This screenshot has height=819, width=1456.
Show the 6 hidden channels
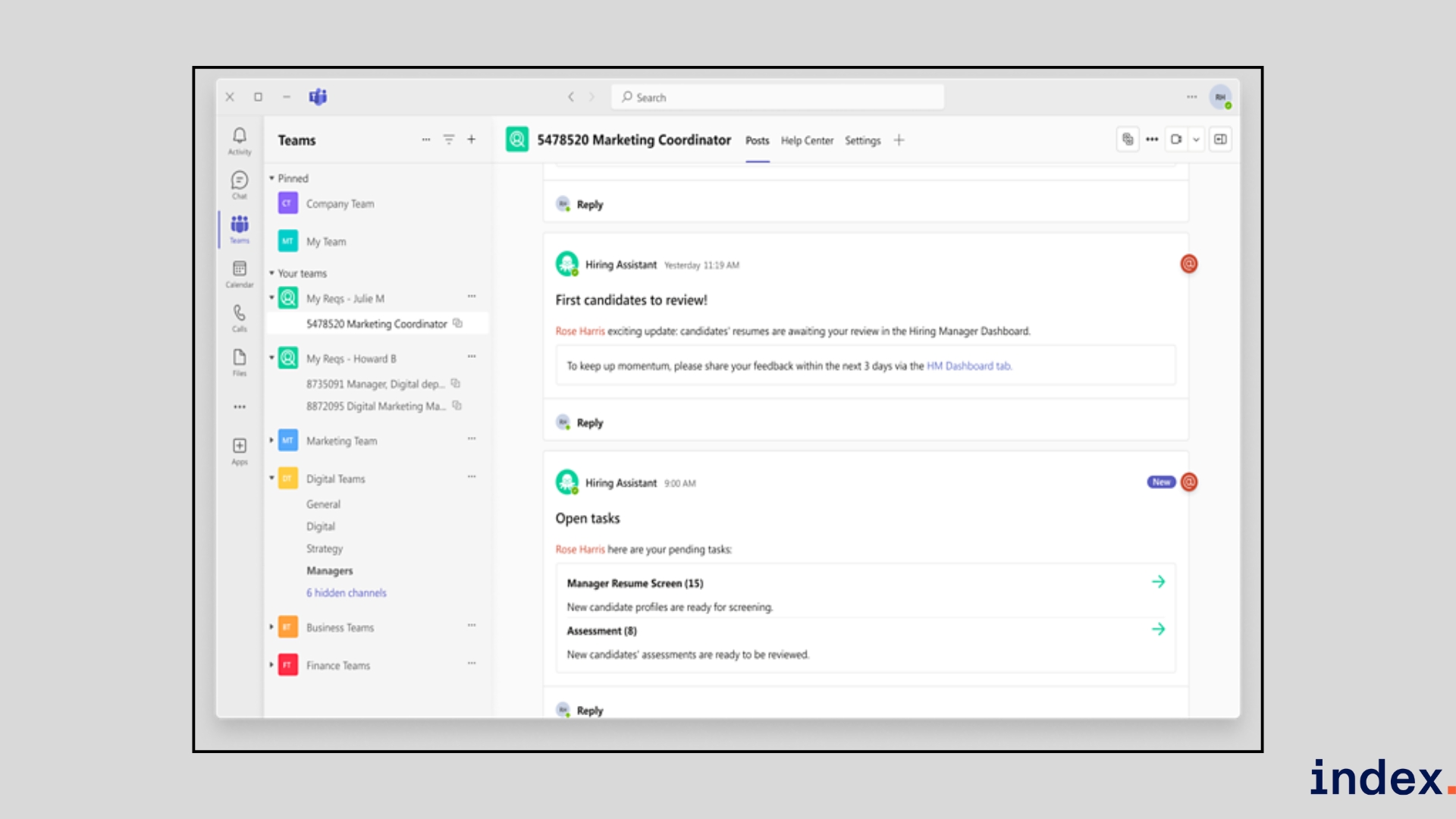point(347,593)
